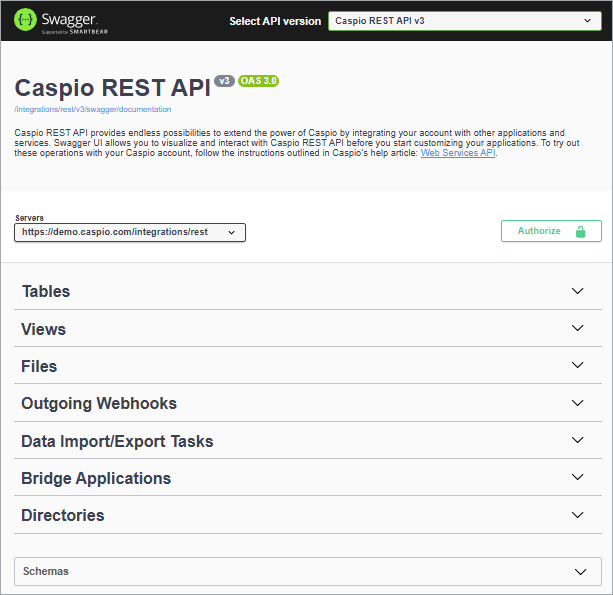613x595 pixels.
Task: Select the Directories heading
Action: 63,515
